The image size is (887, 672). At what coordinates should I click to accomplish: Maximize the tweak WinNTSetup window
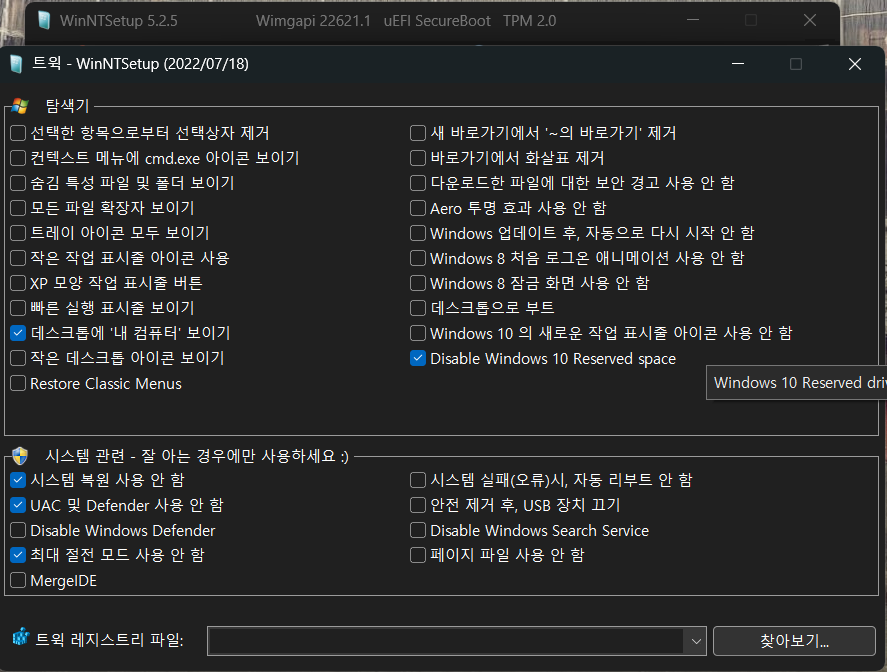tap(796, 64)
